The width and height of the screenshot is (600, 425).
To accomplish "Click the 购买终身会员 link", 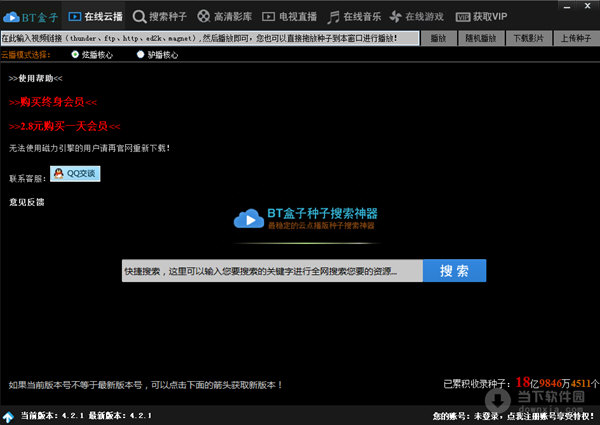I will (x=53, y=102).
